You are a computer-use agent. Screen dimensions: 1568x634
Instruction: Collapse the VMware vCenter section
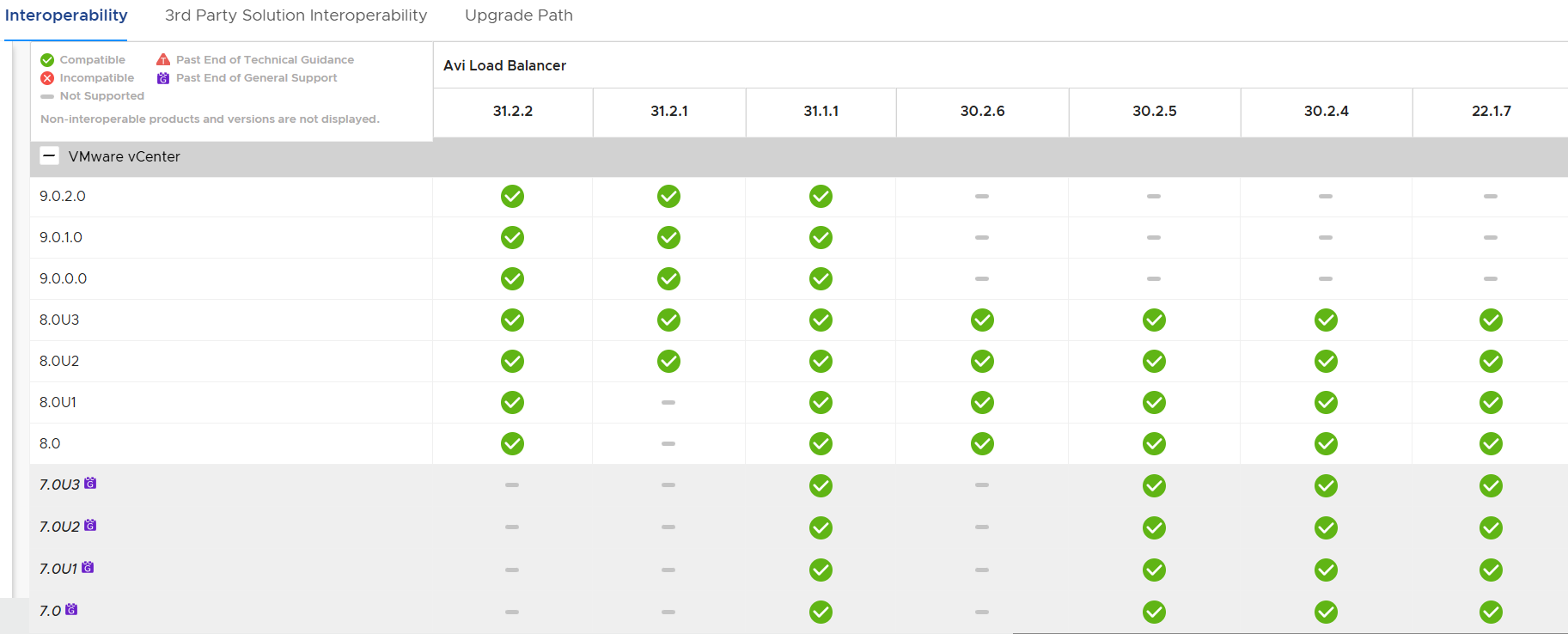50,156
